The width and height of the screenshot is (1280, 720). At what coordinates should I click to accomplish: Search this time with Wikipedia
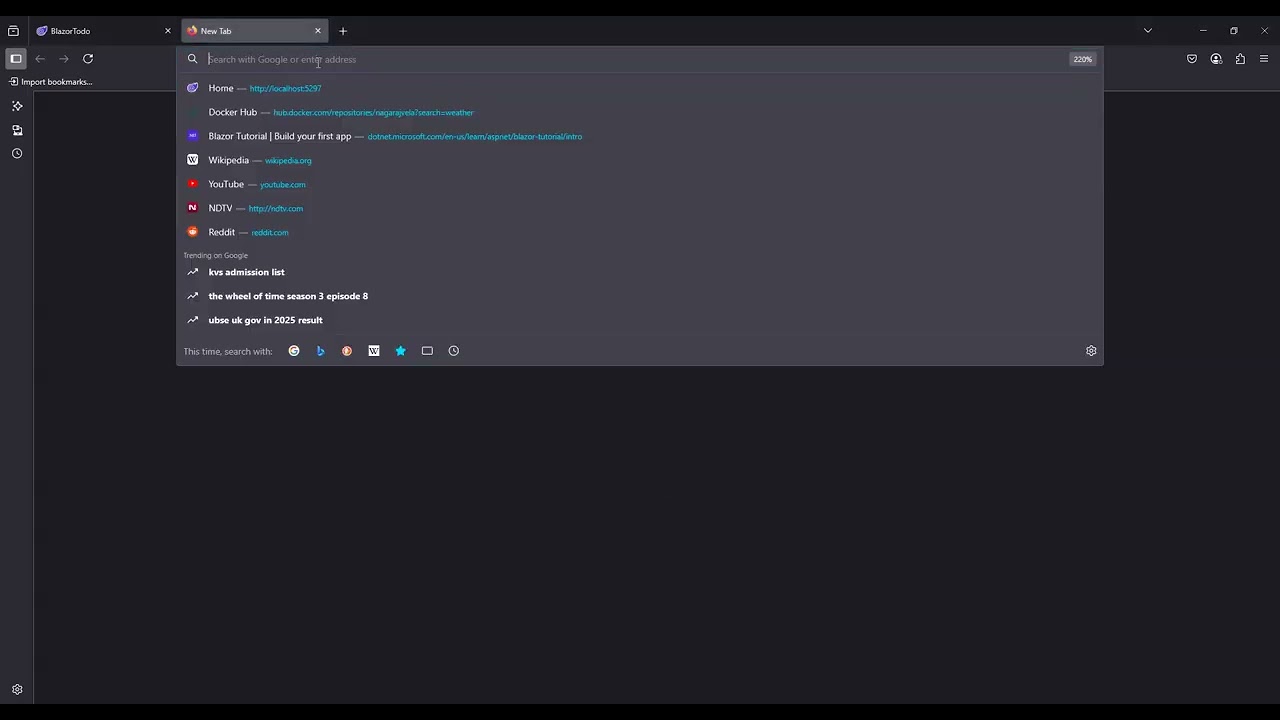pyautogui.click(x=374, y=351)
